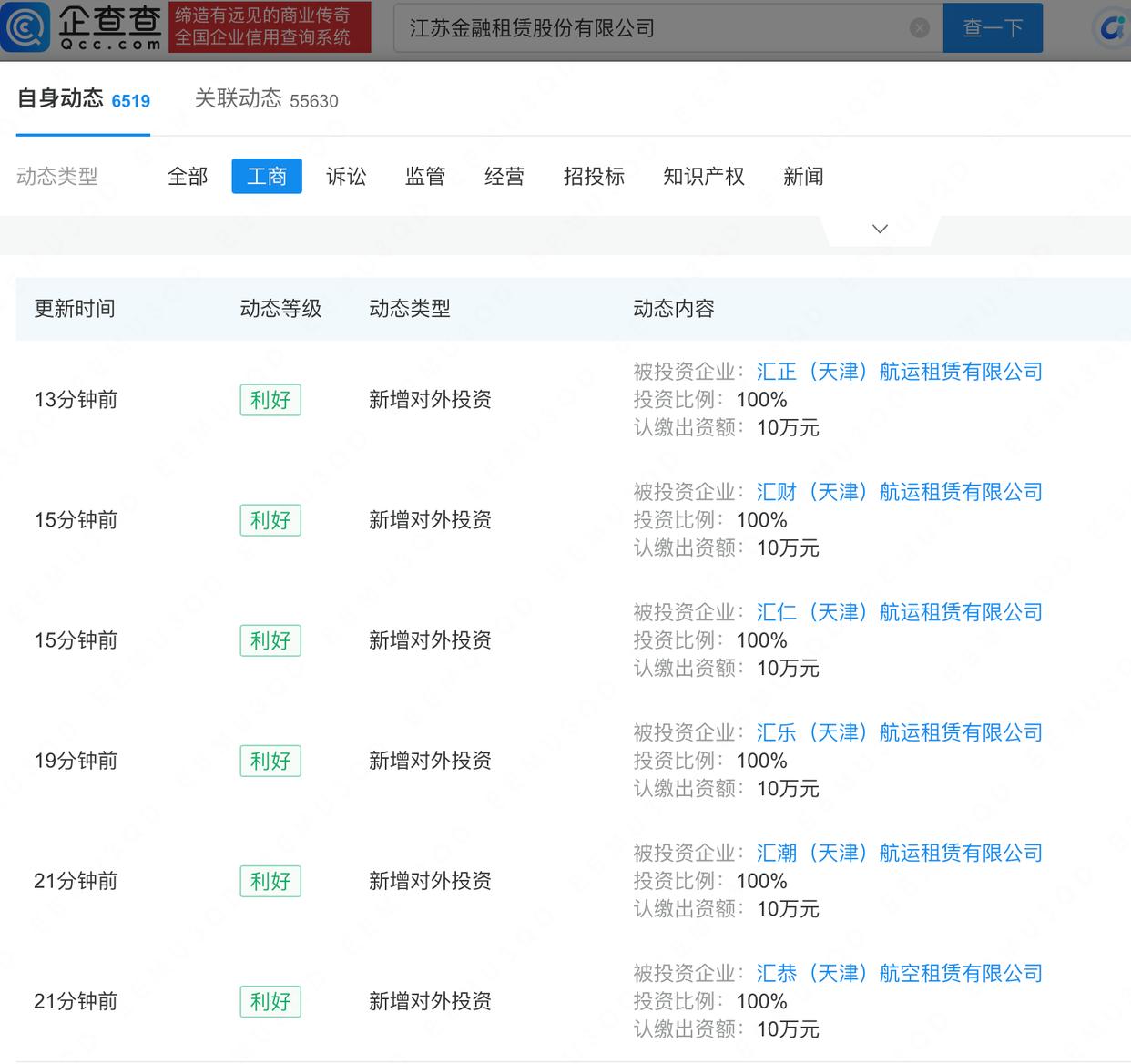Click the 查一下 search button

(x=992, y=28)
